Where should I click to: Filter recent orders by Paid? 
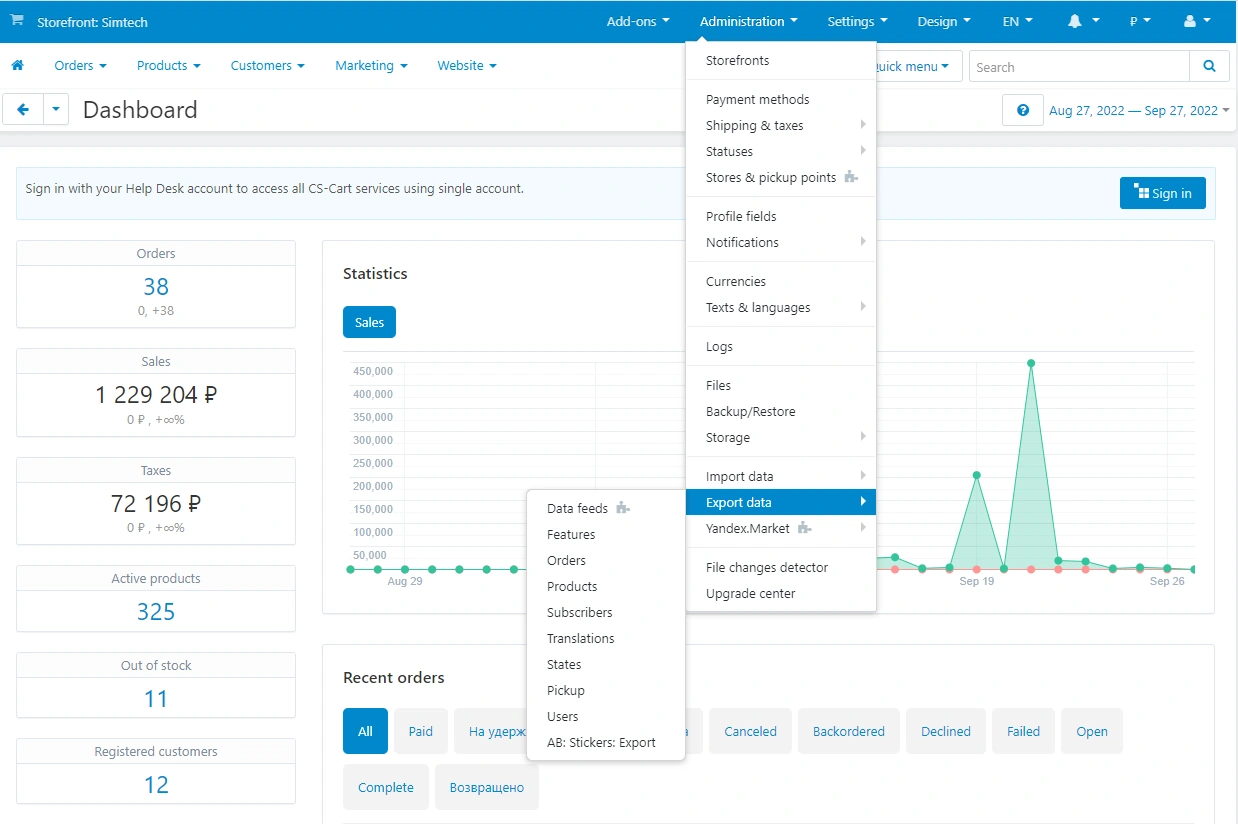pos(421,731)
